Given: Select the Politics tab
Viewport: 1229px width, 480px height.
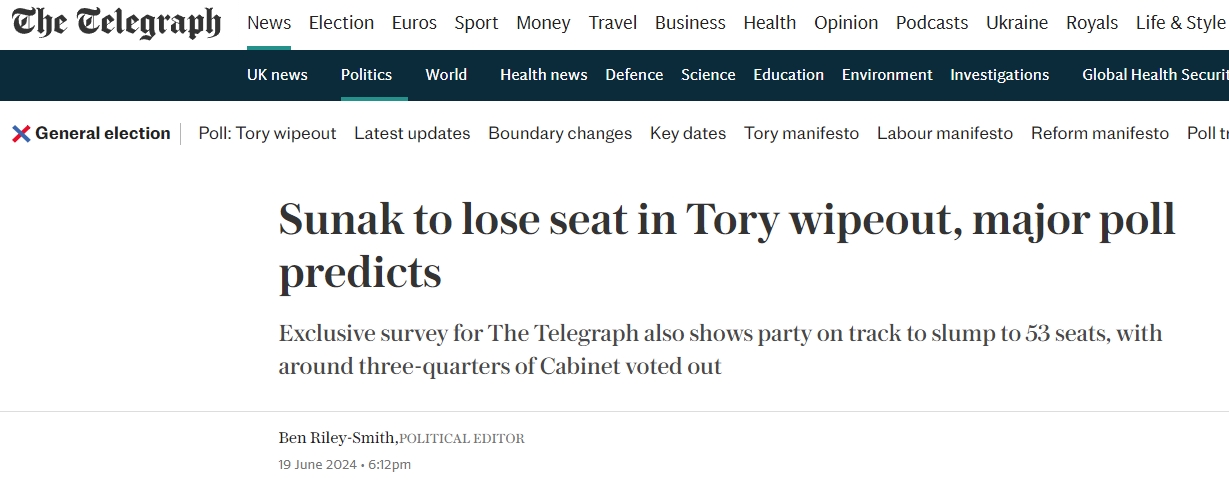Looking at the screenshot, I should coord(366,75).
